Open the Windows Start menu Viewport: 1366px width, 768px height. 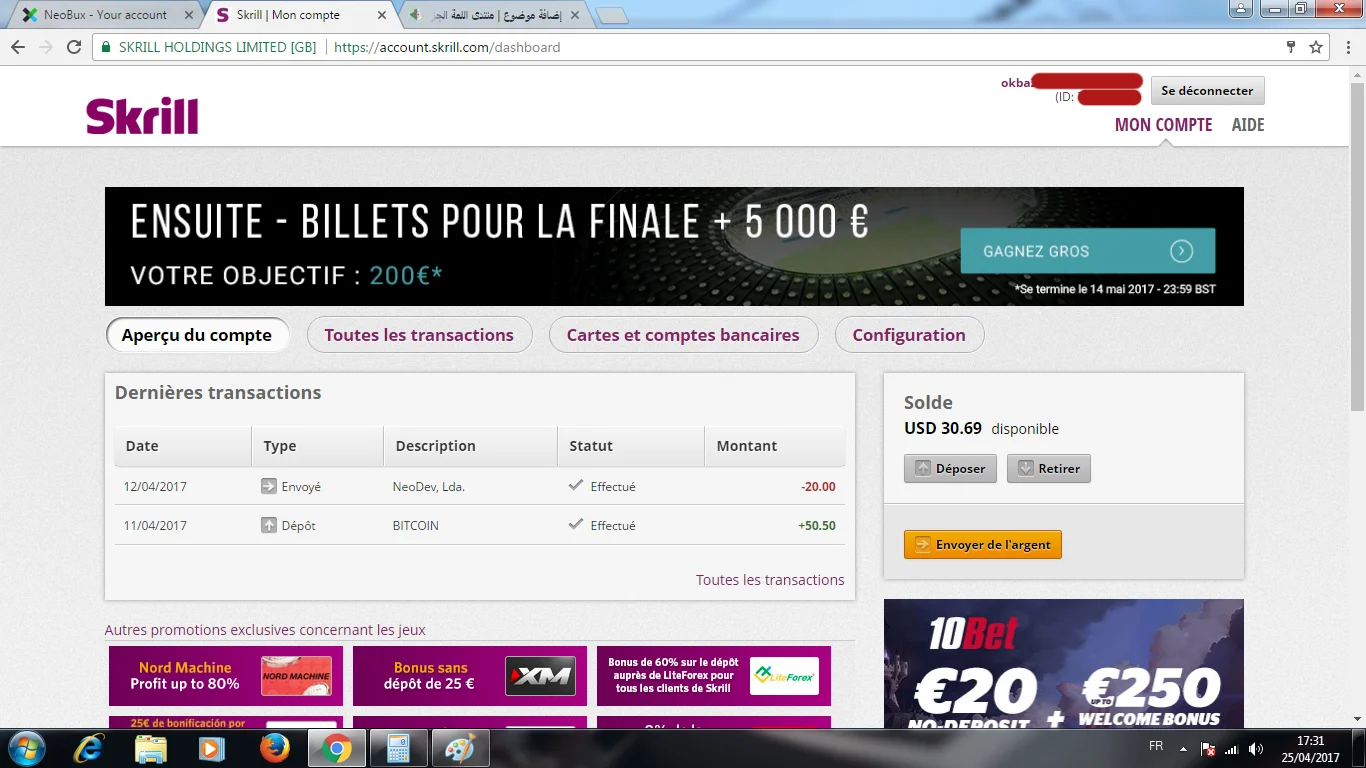click(x=25, y=748)
